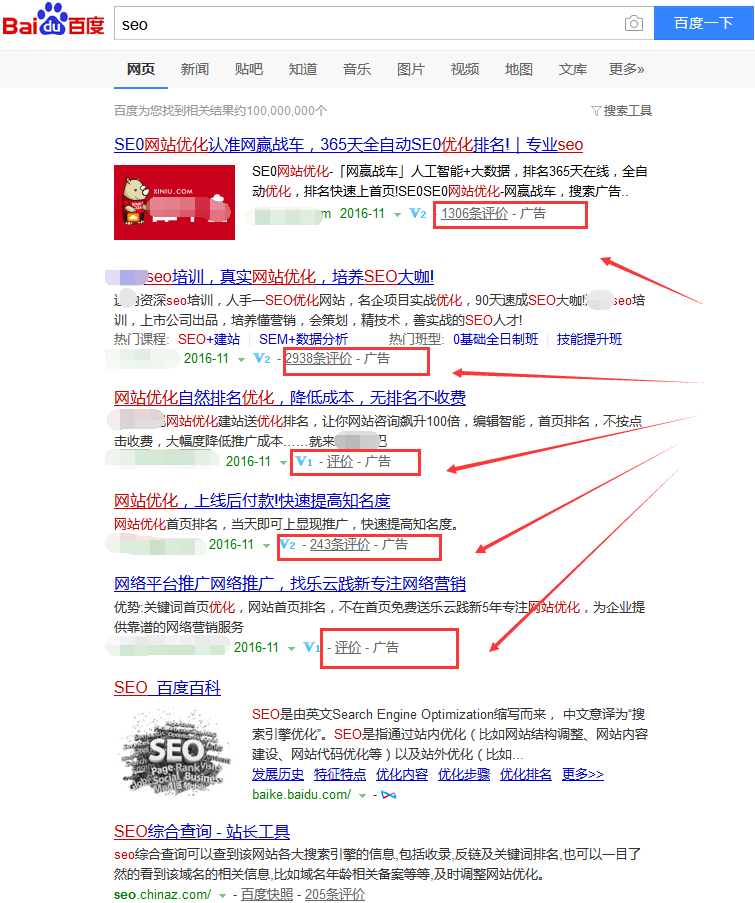Open 网站优化，上线后付款 result title
Image resolution: width=755 pixels, height=903 pixels.
click(x=252, y=501)
